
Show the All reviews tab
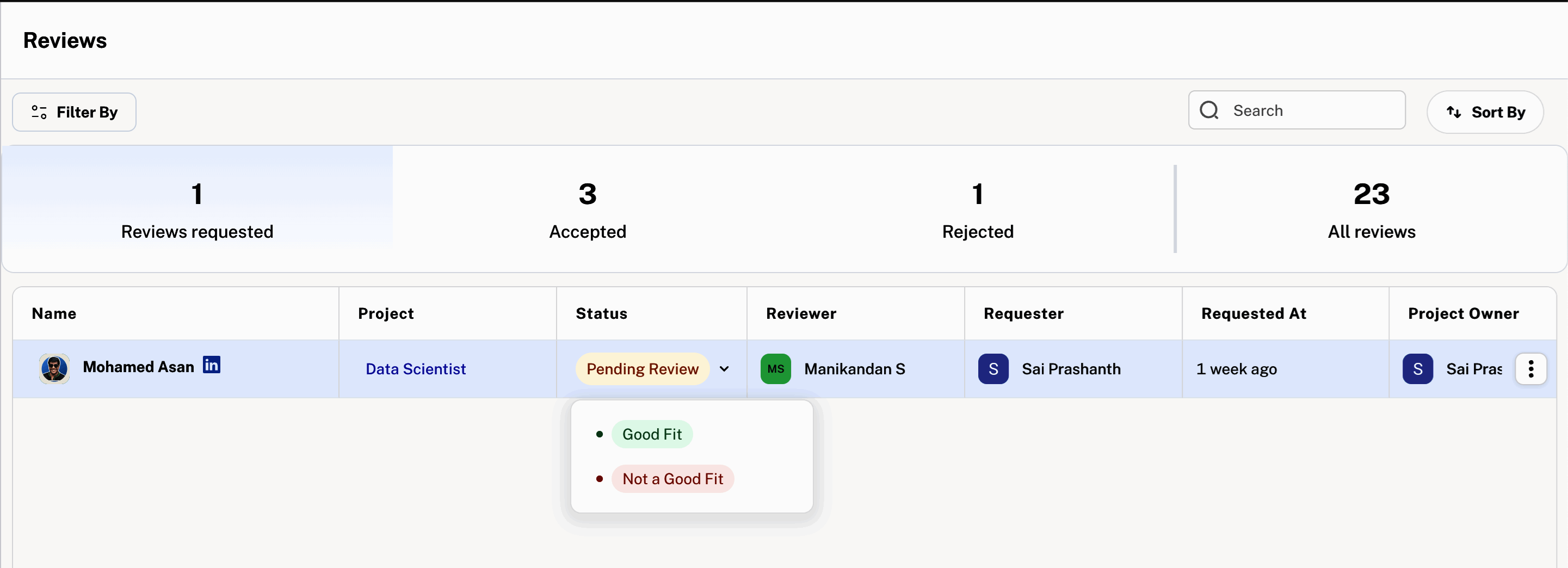click(1371, 209)
